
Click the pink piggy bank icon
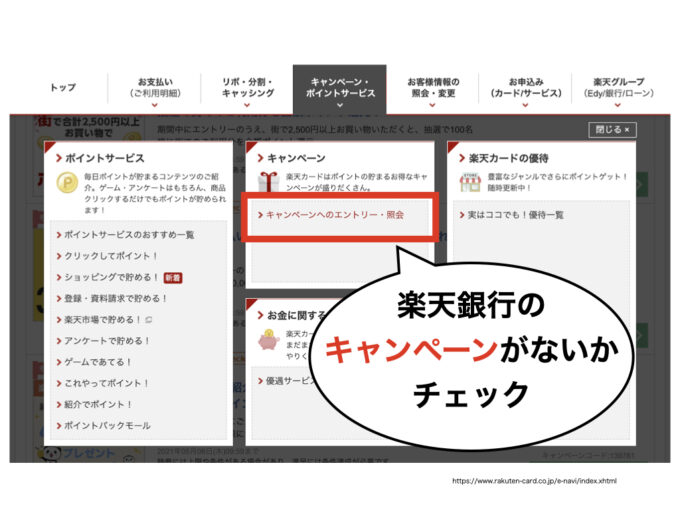pyautogui.click(x=268, y=340)
